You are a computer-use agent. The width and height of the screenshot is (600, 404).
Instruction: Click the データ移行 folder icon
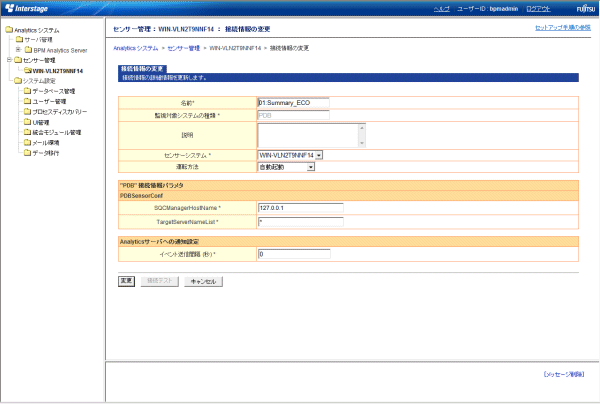coord(27,153)
